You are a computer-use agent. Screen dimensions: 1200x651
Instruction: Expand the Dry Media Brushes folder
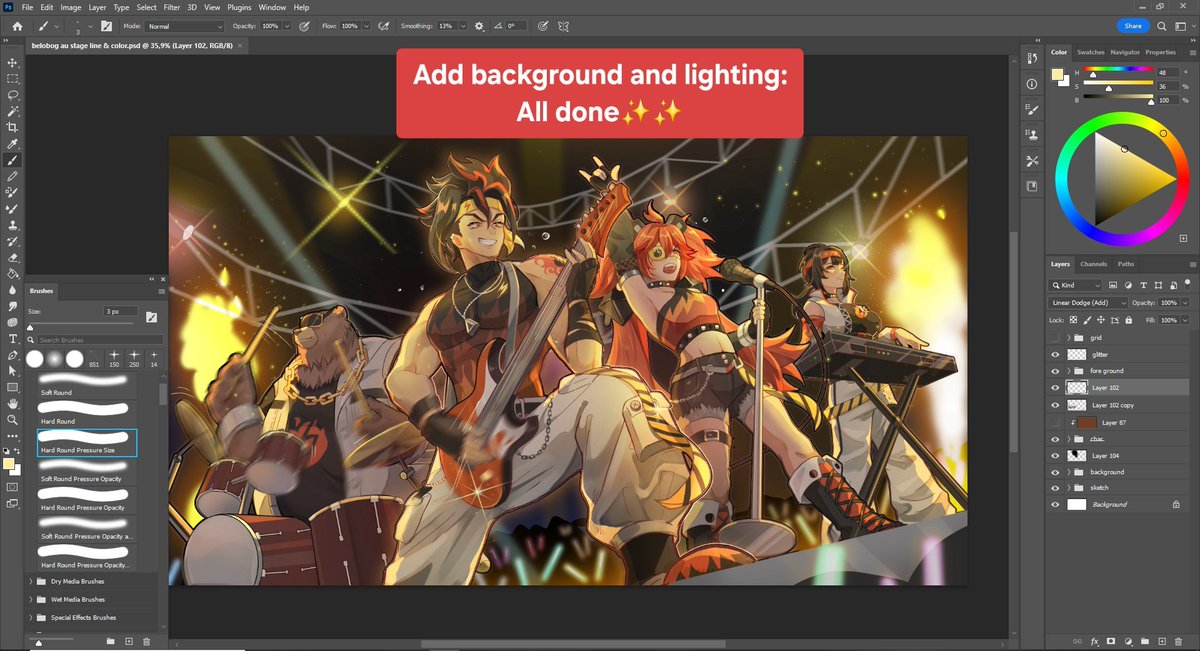coord(29,581)
